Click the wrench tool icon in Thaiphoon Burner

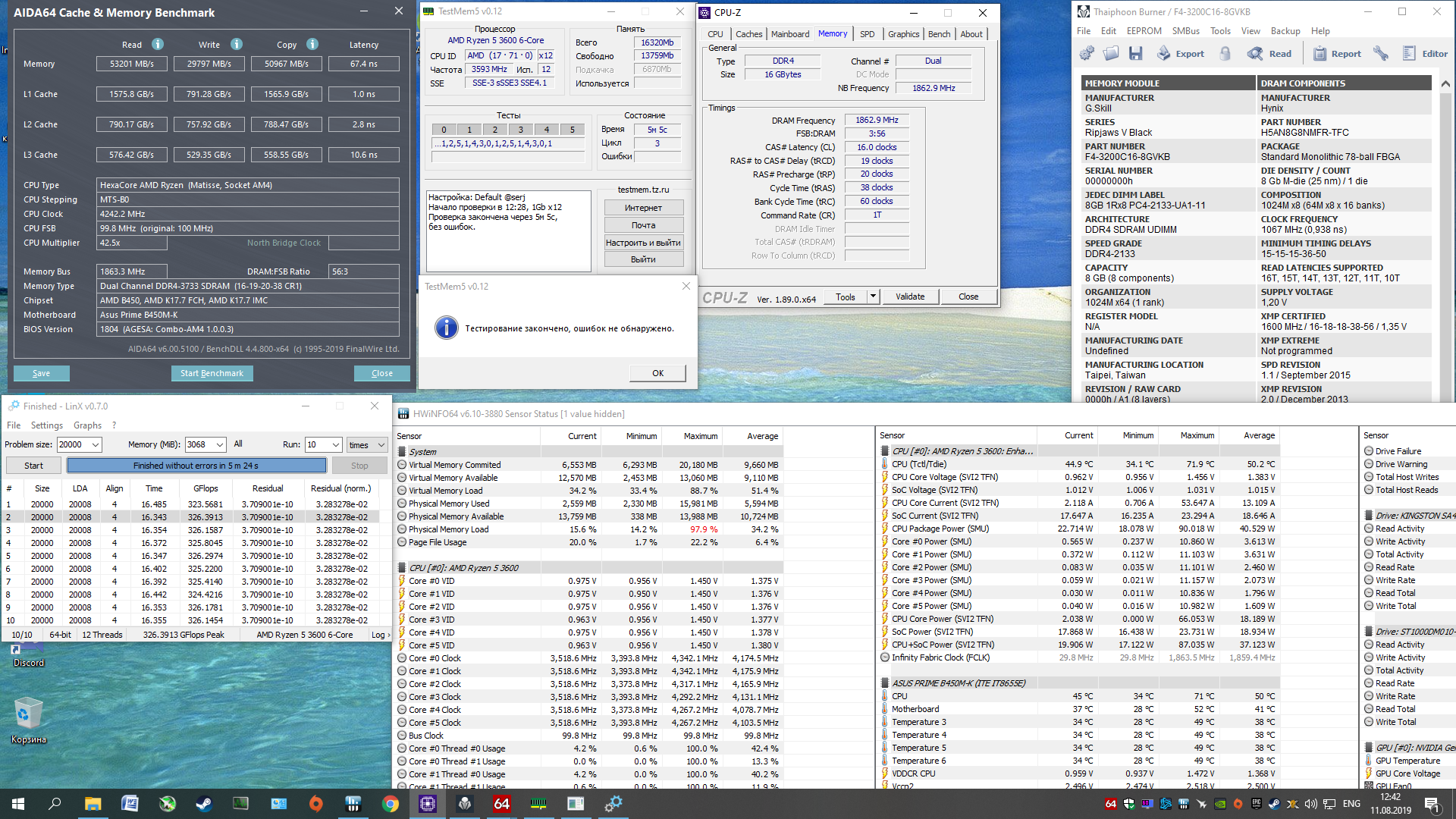tap(1381, 53)
